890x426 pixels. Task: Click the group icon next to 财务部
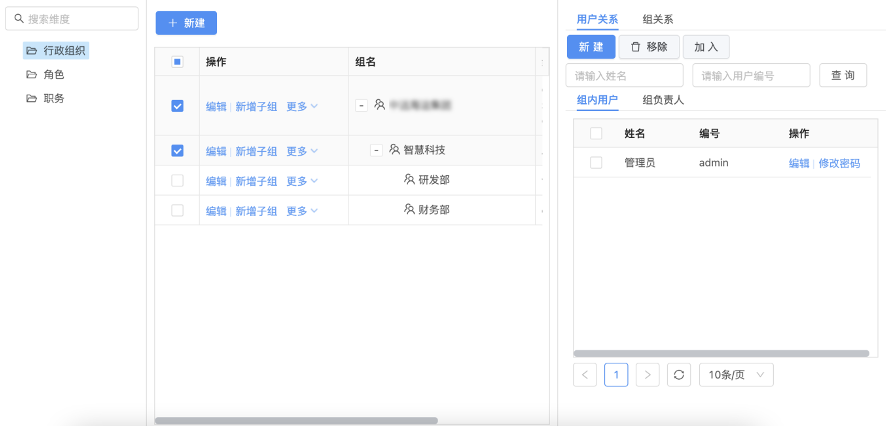[409, 209]
